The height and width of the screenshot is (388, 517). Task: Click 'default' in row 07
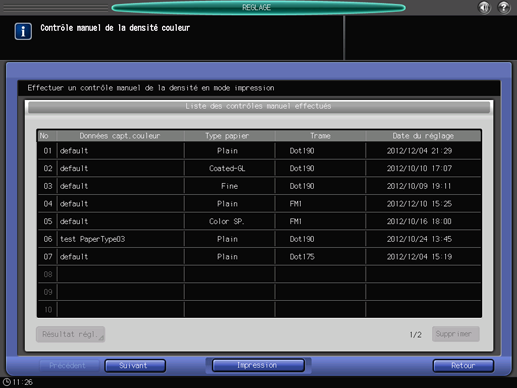coord(74,257)
